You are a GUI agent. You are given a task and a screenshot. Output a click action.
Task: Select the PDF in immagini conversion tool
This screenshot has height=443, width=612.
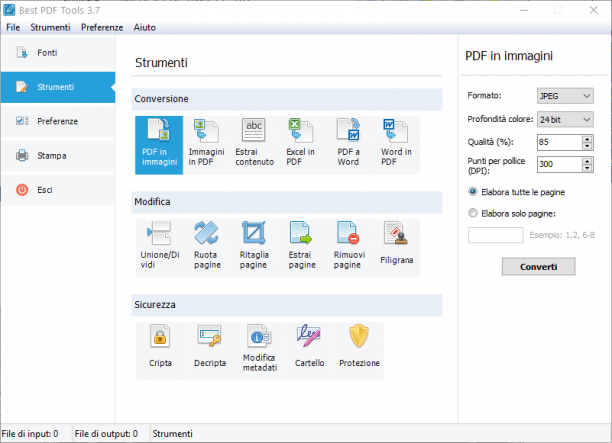pyautogui.click(x=159, y=145)
